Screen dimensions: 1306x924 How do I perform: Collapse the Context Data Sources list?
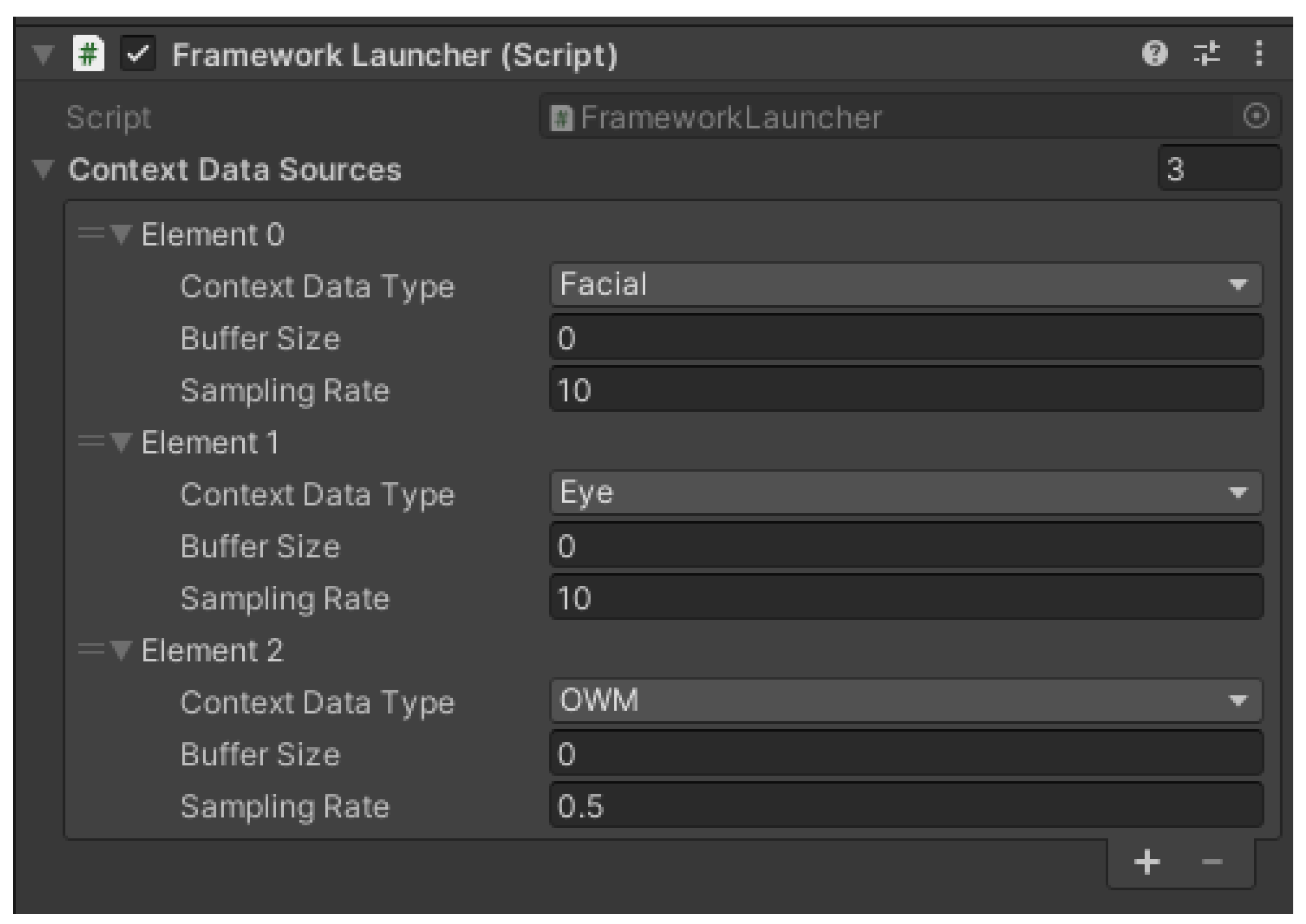click(43, 169)
